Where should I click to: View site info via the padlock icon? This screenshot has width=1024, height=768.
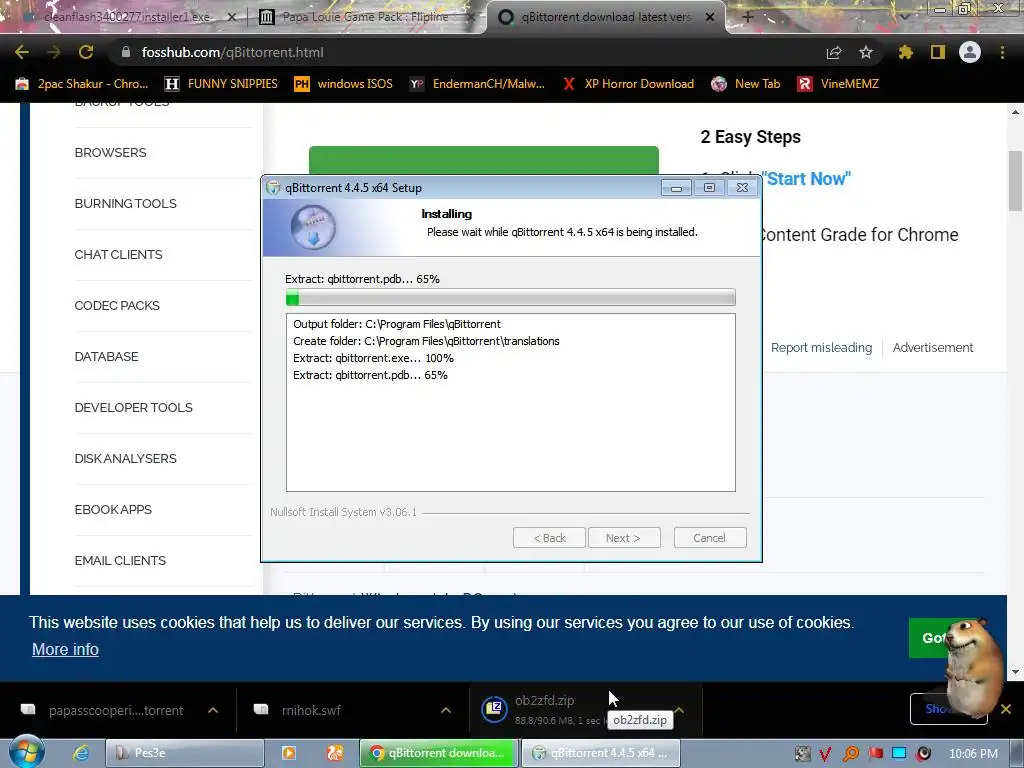126,52
